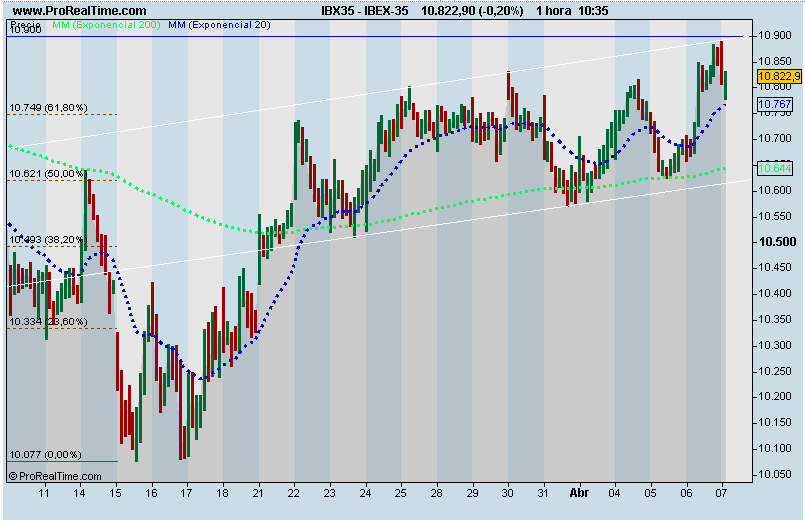805x520 pixels.
Task: Click date label 24 on time axis
Action: click(x=365, y=493)
